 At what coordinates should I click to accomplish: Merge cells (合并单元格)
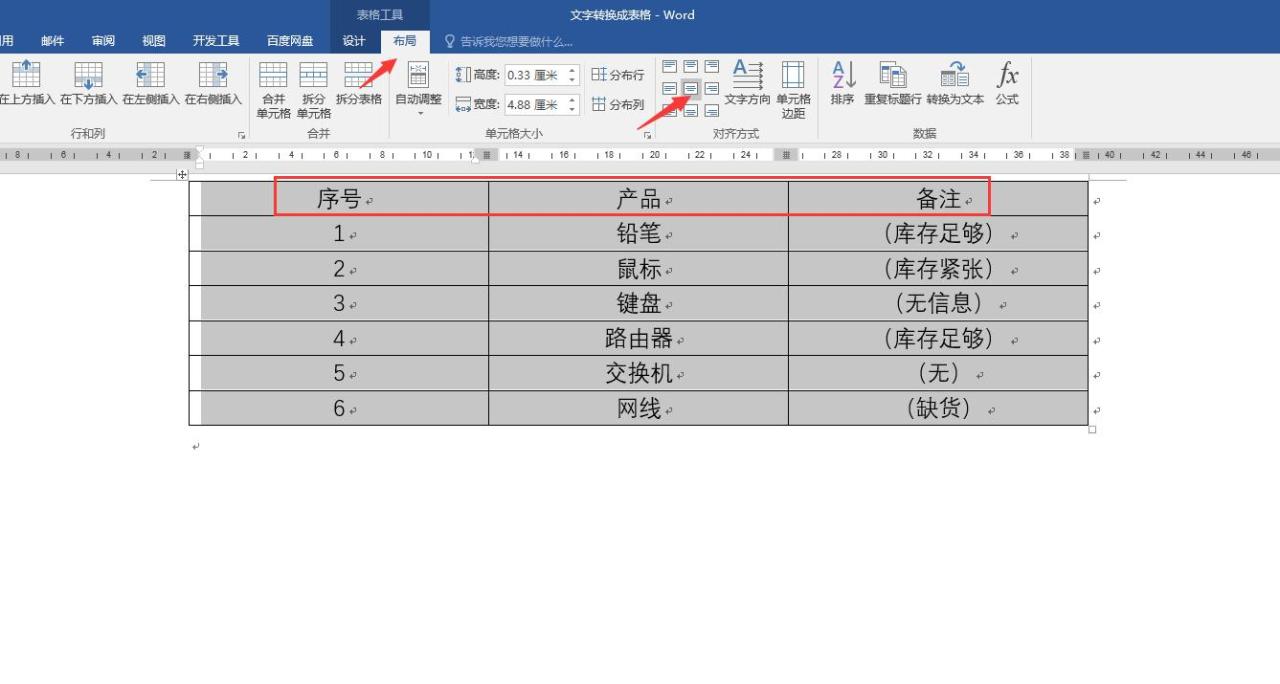(x=273, y=90)
